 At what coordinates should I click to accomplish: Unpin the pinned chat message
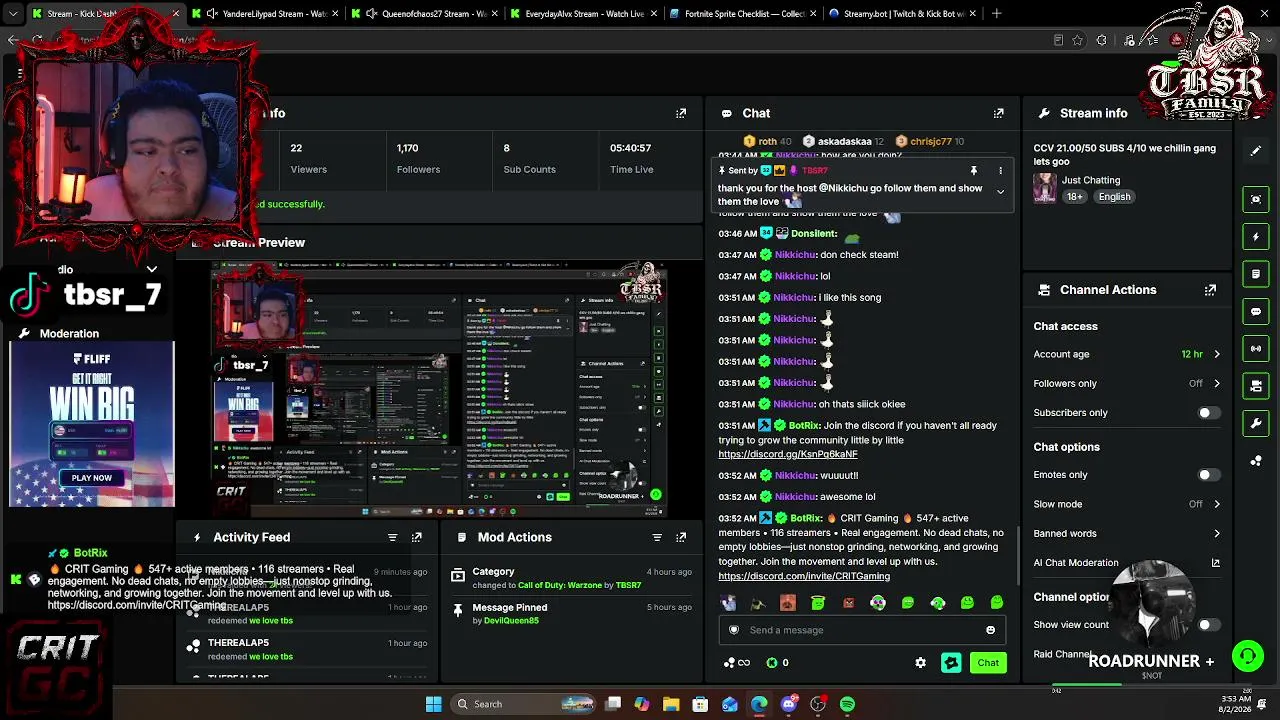[x=973, y=171]
